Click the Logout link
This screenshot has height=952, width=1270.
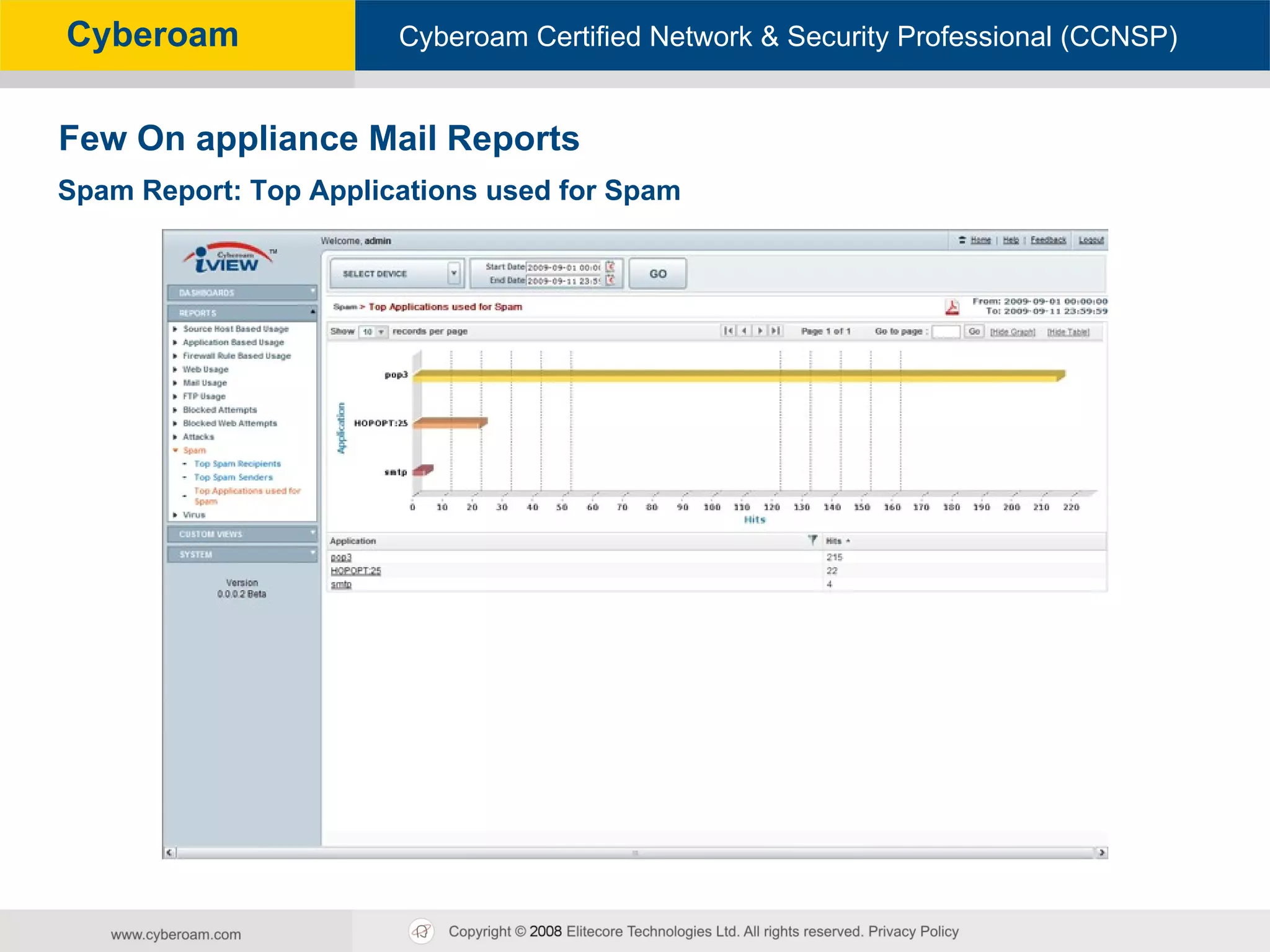tap(1091, 240)
